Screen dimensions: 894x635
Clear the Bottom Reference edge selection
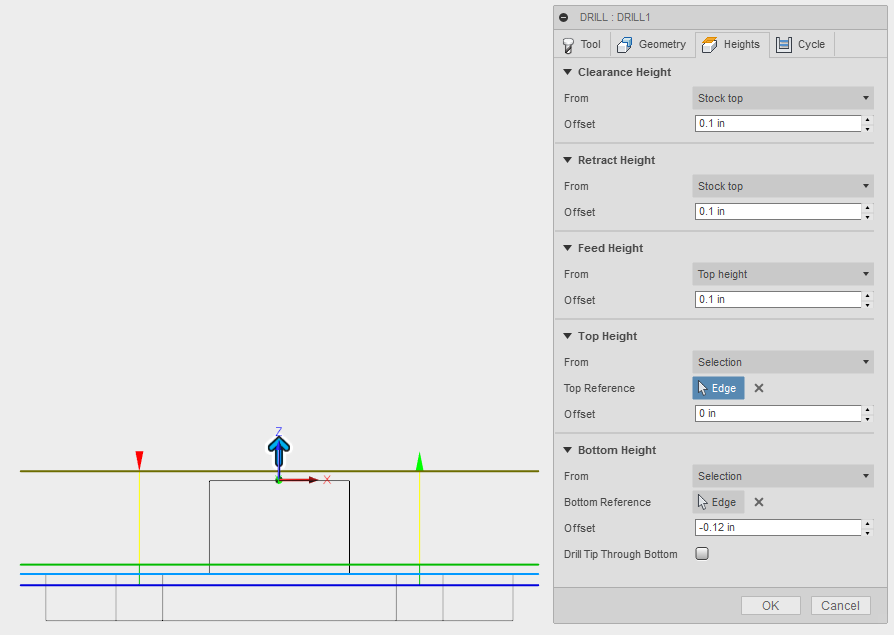click(x=758, y=502)
